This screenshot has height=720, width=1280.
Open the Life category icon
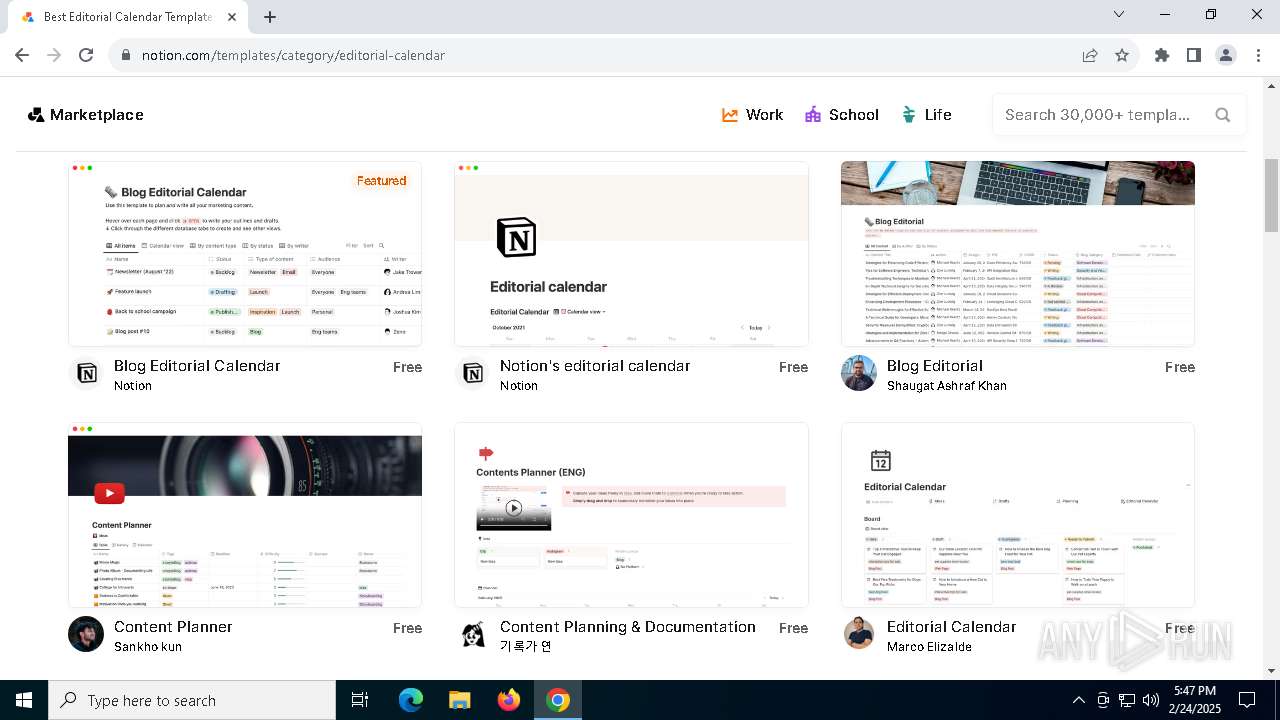click(x=909, y=115)
